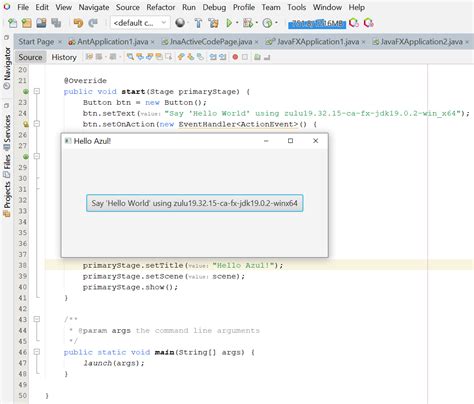The height and width of the screenshot is (404, 474).
Task: Click Find Next Occurrence icon
Action: 150,57
